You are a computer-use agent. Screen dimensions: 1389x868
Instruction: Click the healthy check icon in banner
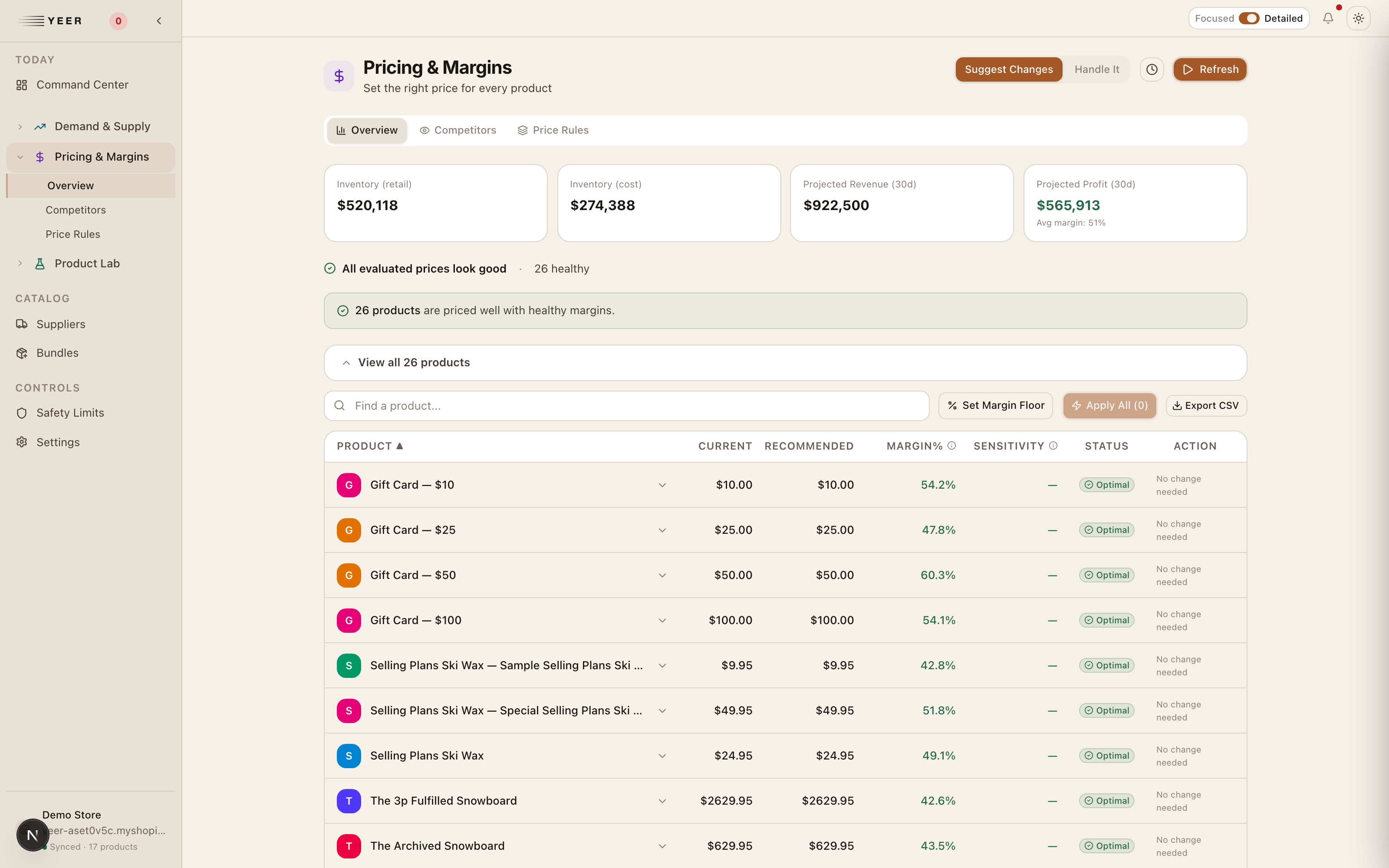pyautogui.click(x=342, y=311)
